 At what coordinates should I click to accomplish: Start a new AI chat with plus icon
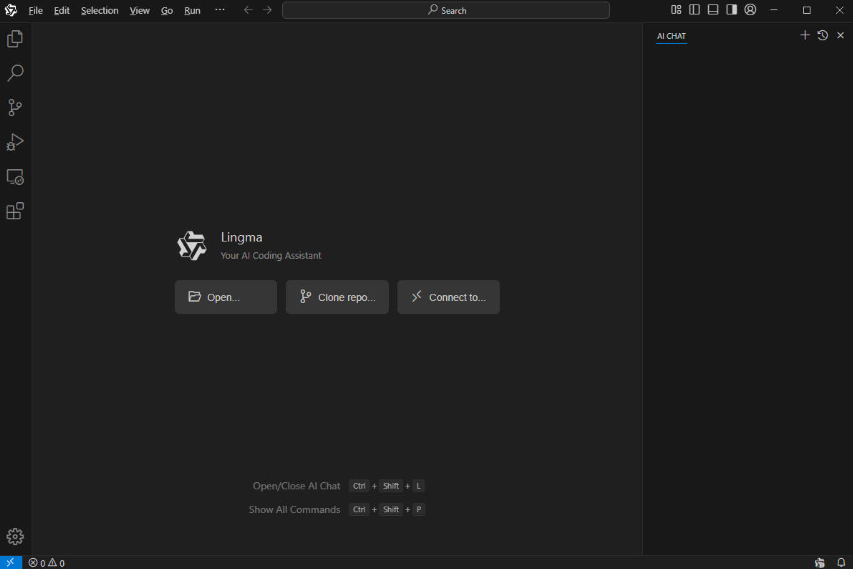pos(805,35)
